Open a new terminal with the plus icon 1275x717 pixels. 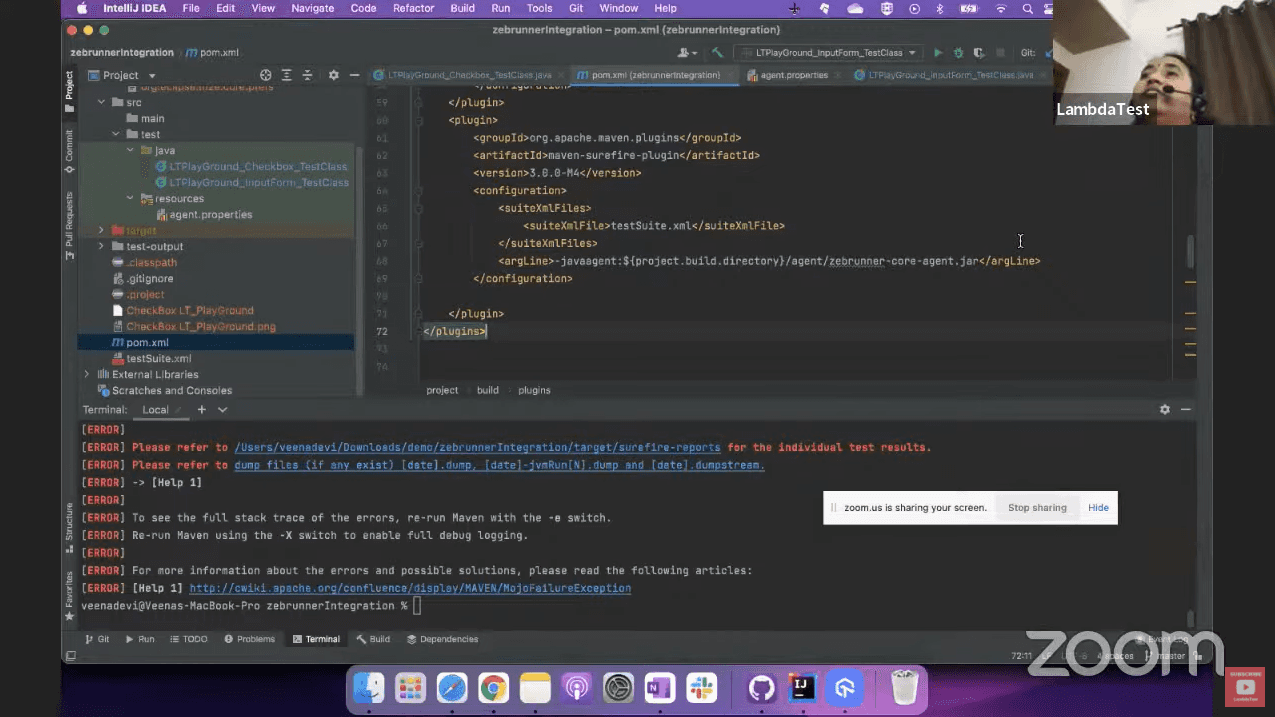200,409
